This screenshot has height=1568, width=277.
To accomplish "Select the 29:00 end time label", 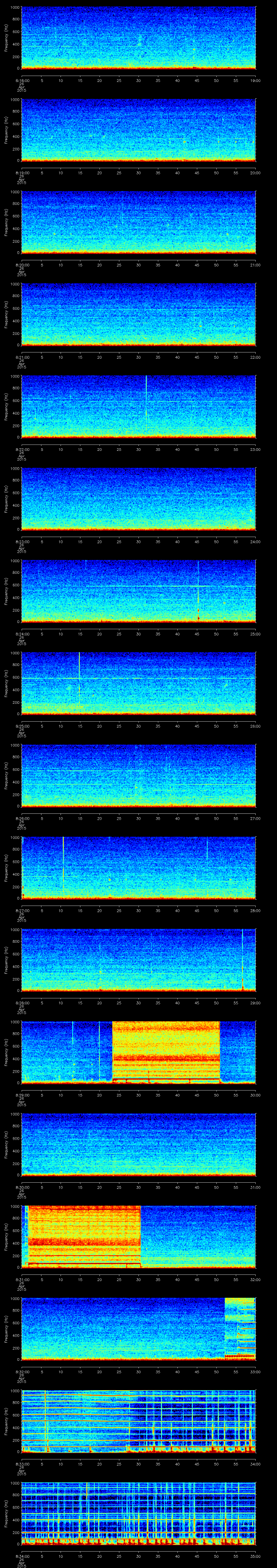I will pyautogui.click(x=255, y=1003).
